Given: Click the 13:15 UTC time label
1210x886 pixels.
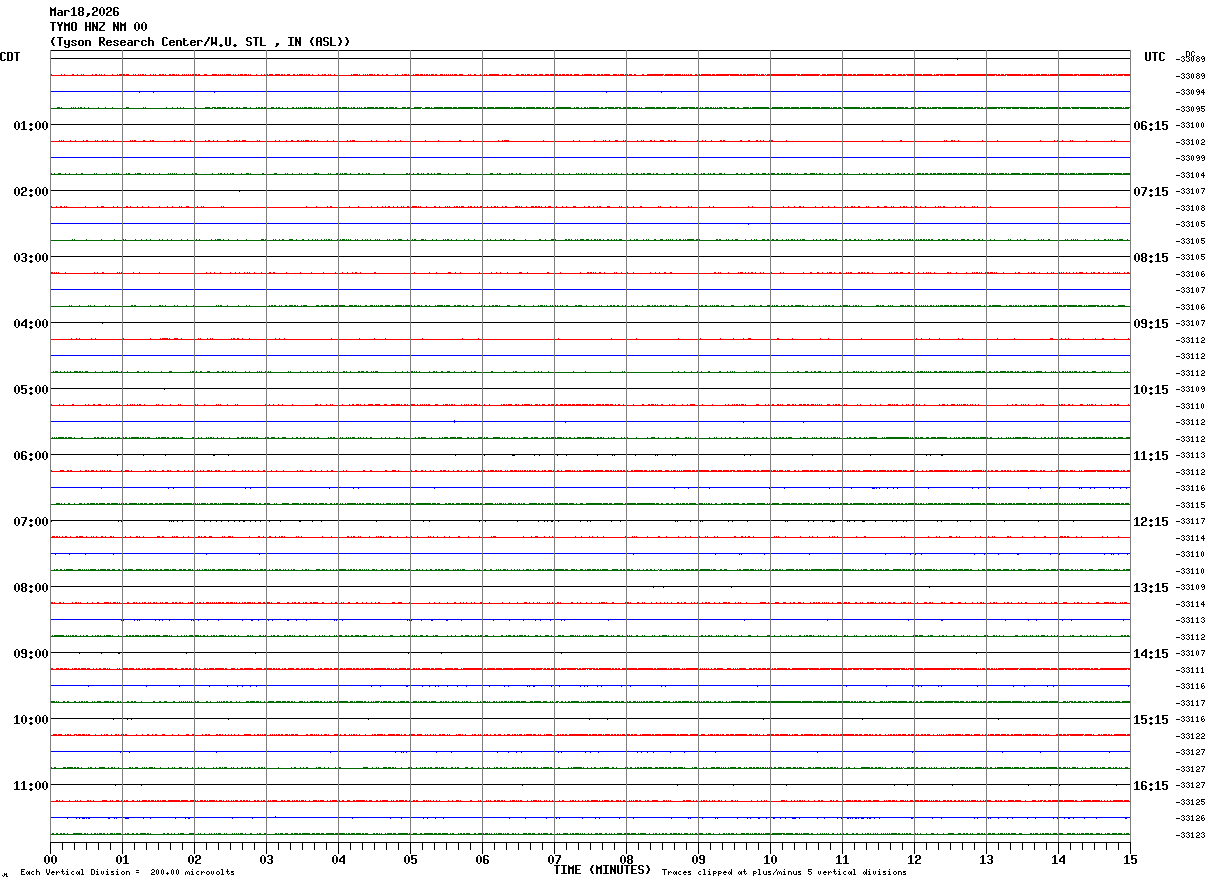Looking at the screenshot, I should click(x=1151, y=588).
